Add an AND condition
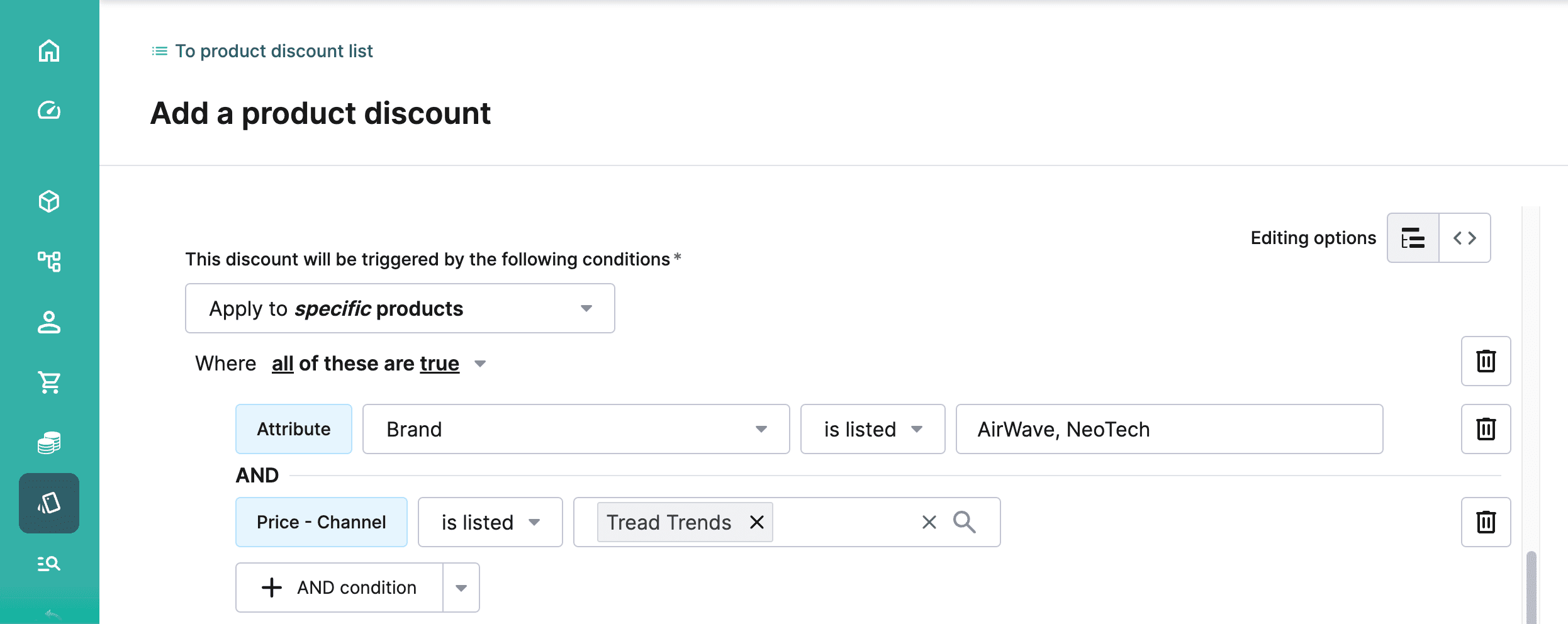Viewport: 1568px width, 624px height. [x=340, y=588]
